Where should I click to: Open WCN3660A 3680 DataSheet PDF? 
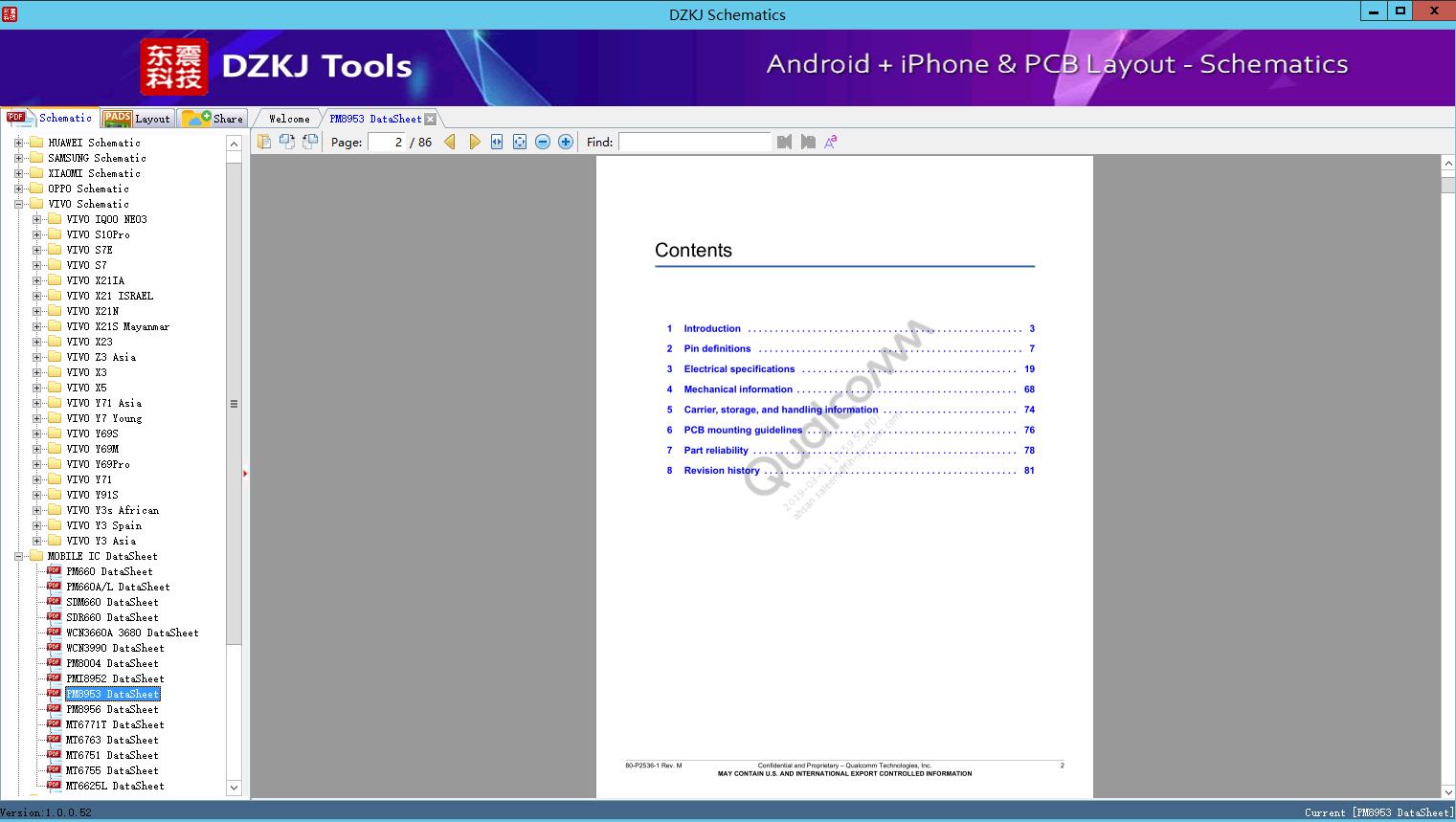click(x=132, y=633)
